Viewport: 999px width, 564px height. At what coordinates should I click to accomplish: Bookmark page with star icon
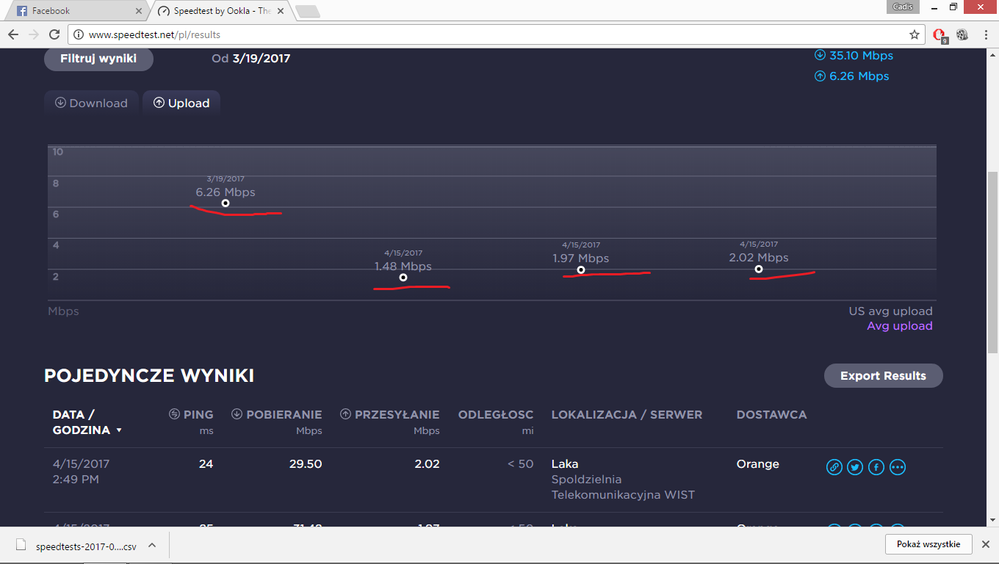[x=914, y=34]
